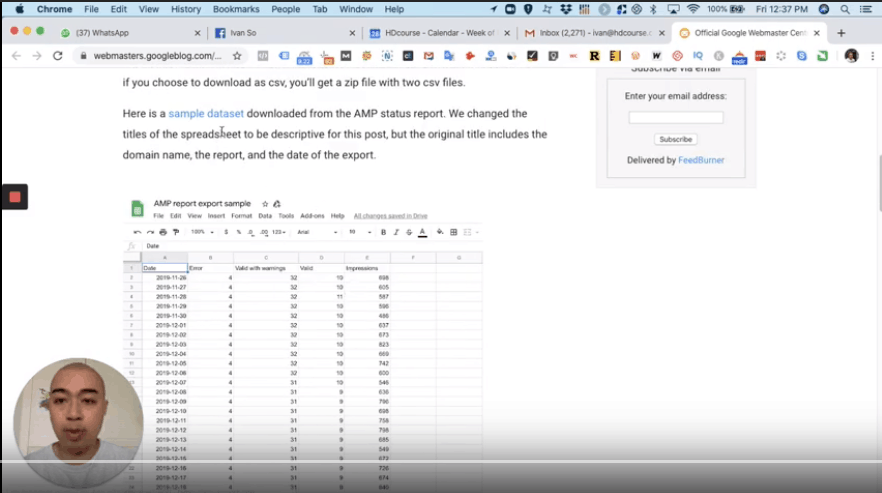Open the font size 10 dropdown
The width and height of the screenshot is (882, 493).
click(356, 232)
